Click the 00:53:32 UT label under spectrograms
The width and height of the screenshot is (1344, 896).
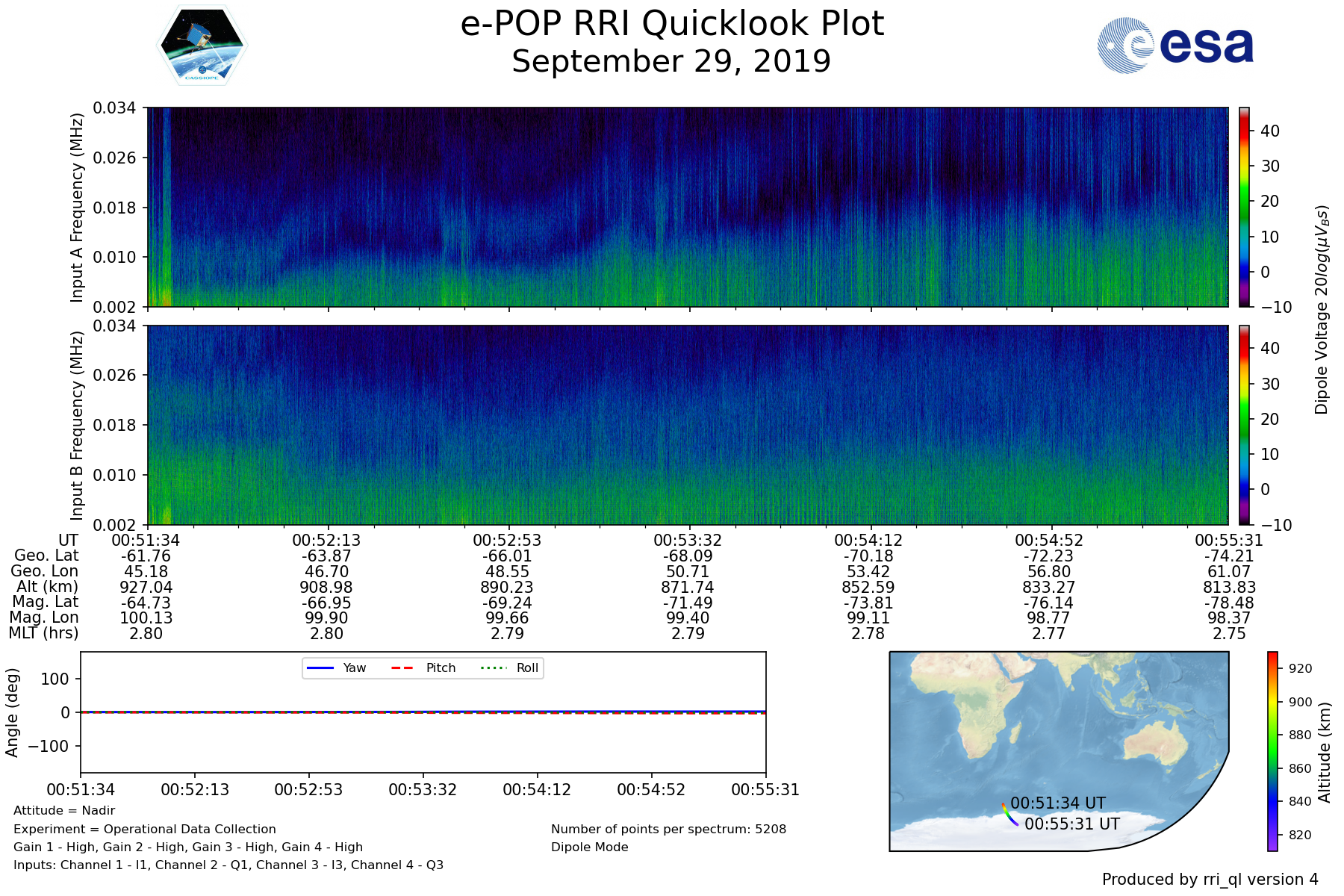(x=688, y=541)
